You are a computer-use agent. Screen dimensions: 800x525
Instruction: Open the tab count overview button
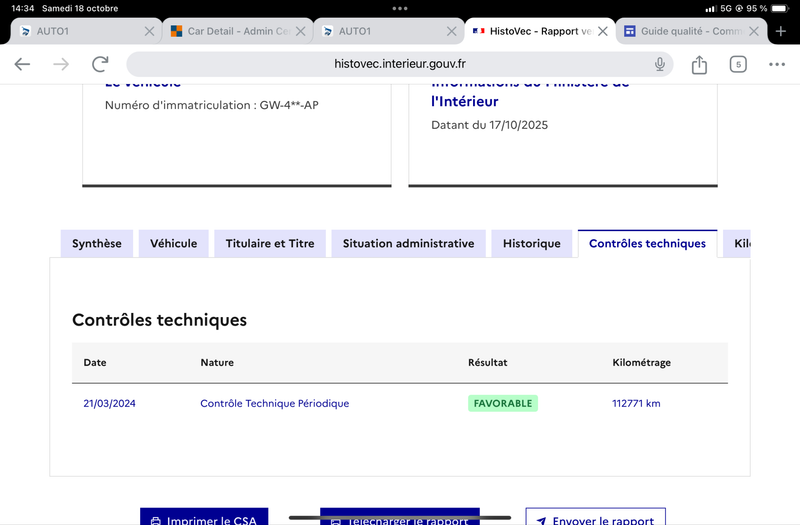pos(738,65)
